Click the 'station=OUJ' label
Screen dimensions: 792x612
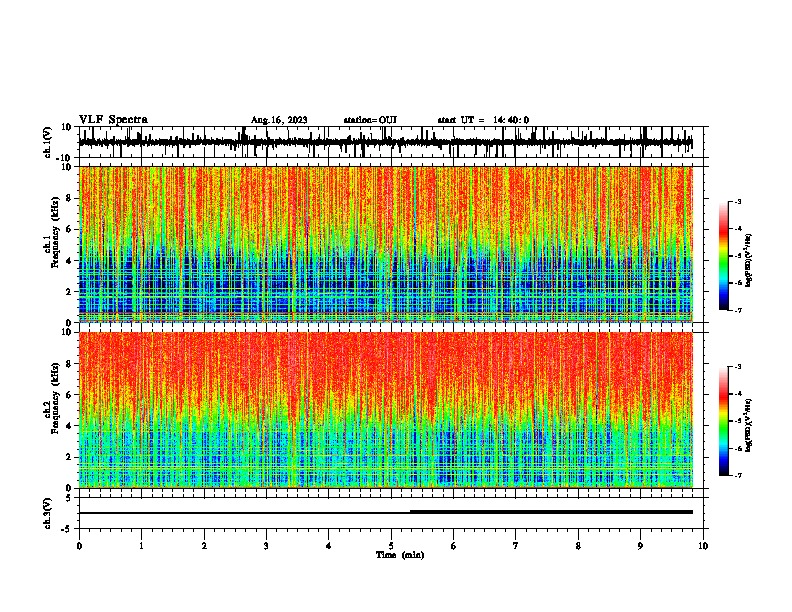coord(370,120)
